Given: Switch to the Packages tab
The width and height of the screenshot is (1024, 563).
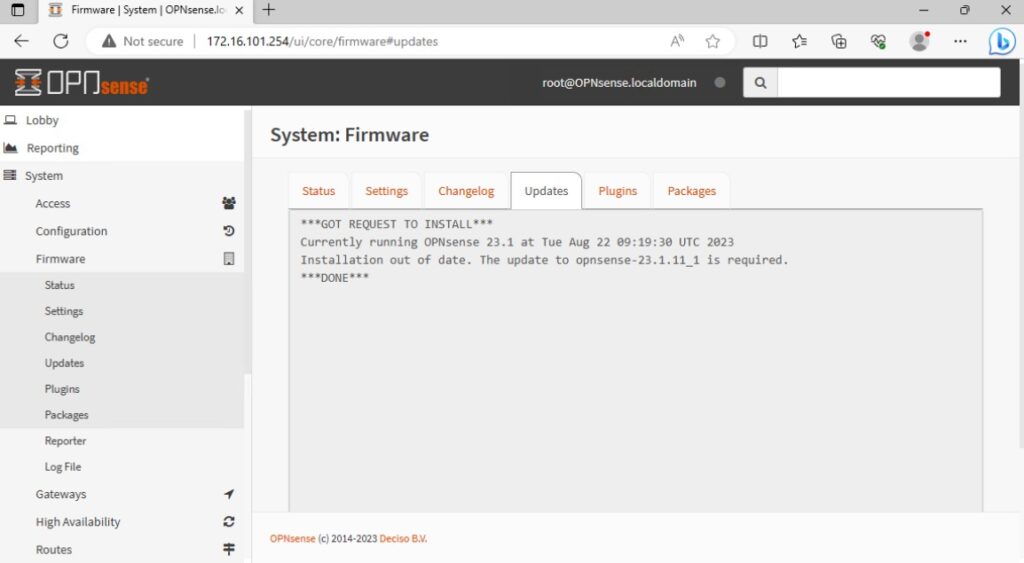Looking at the screenshot, I should pos(692,191).
